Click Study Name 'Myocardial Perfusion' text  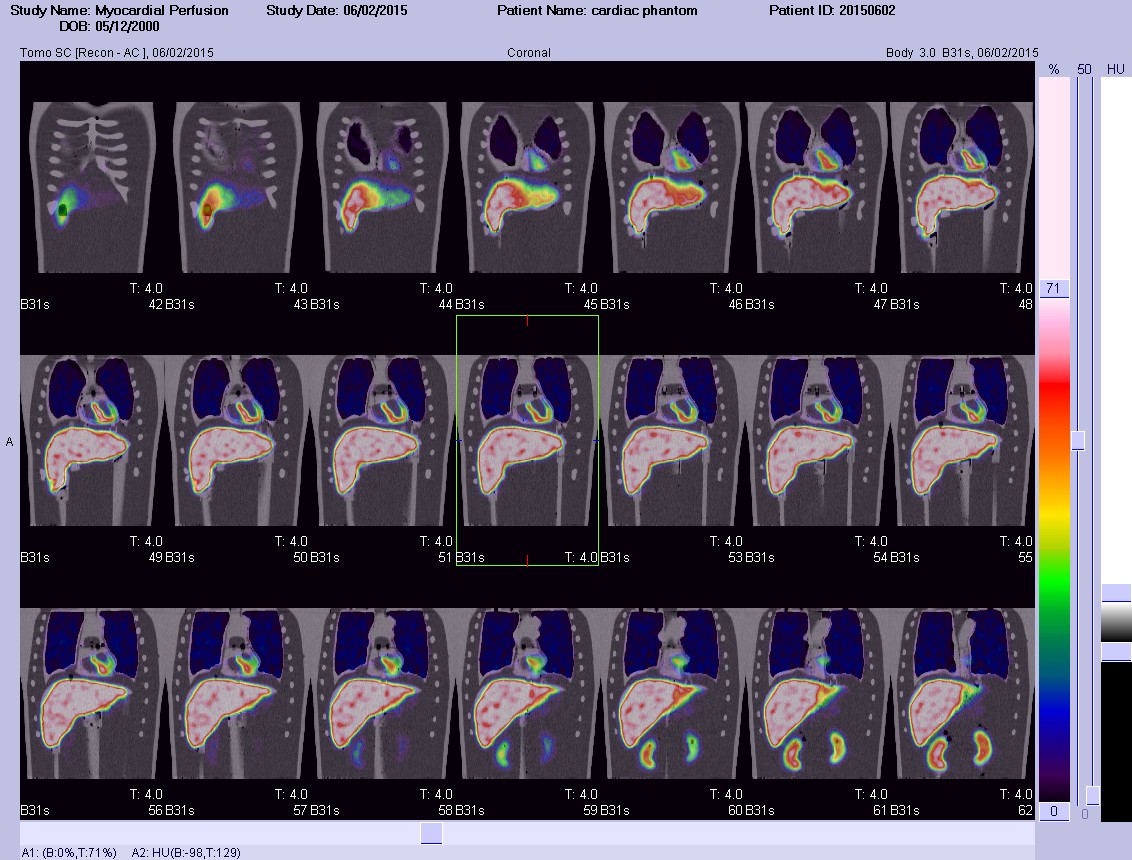tap(162, 11)
